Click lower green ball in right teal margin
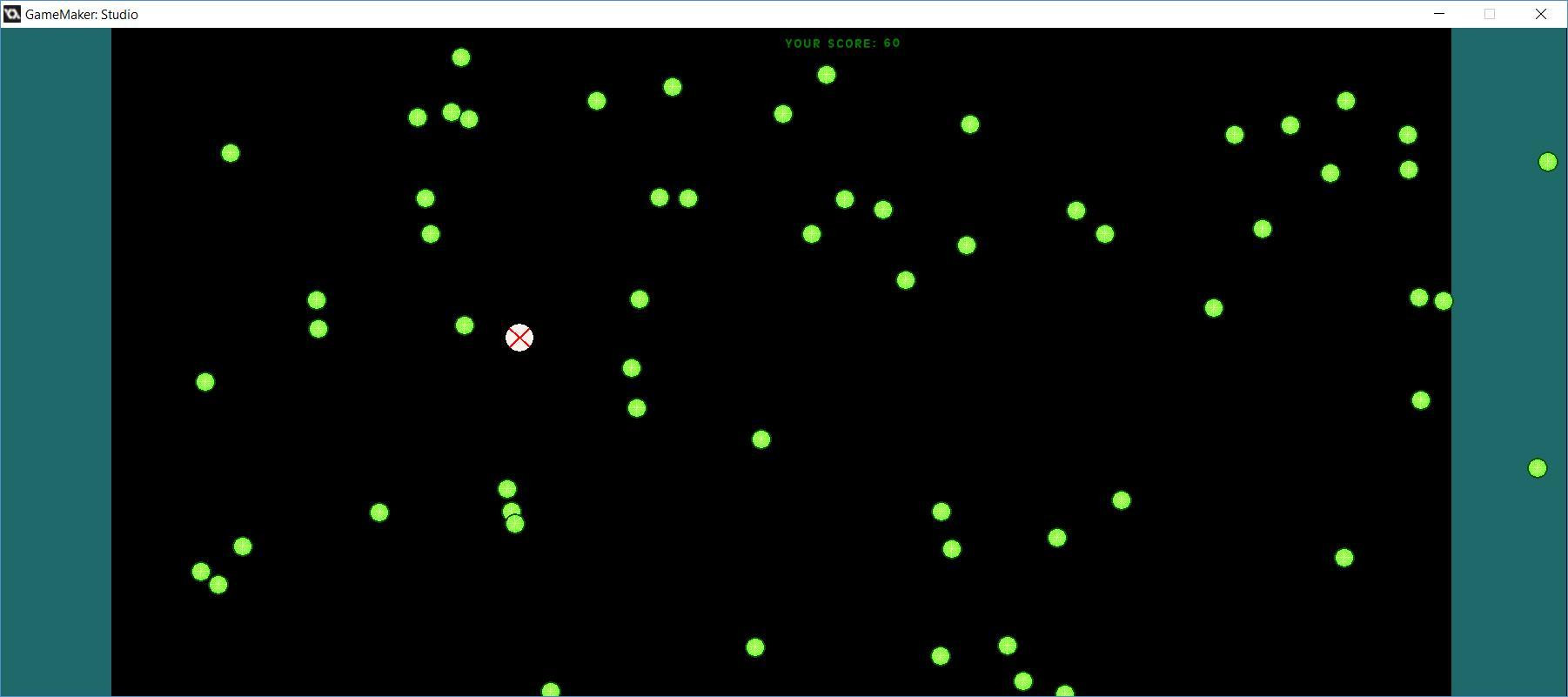The height and width of the screenshot is (697, 1568). [1538, 468]
